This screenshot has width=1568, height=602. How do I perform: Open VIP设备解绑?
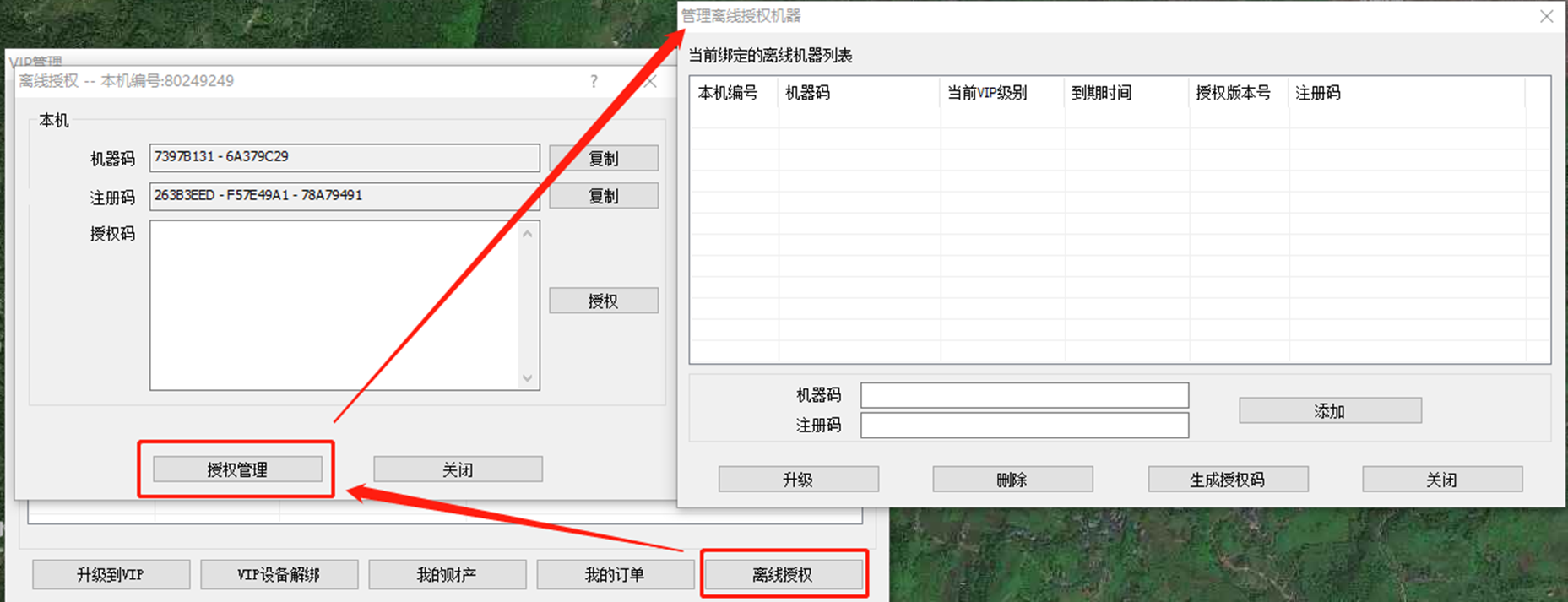(279, 575)
